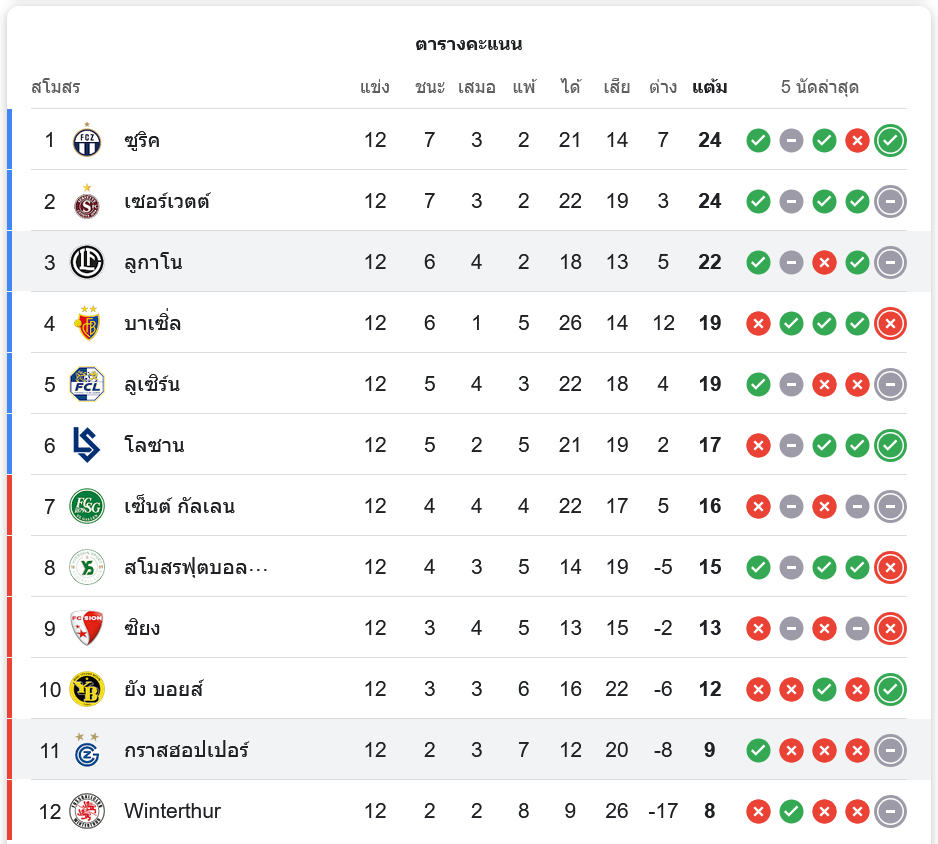This screenshot has width=938, height=844.
Task: Open the St. Gallen green crest
Action: [87, 506]
